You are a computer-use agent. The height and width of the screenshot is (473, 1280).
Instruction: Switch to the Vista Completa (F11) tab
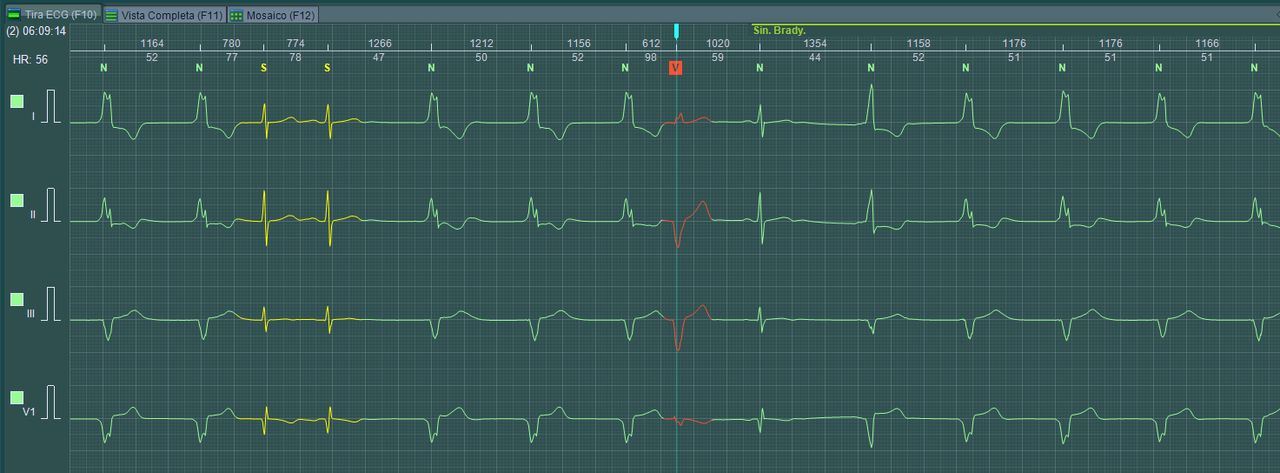click(x=164, y=16)
